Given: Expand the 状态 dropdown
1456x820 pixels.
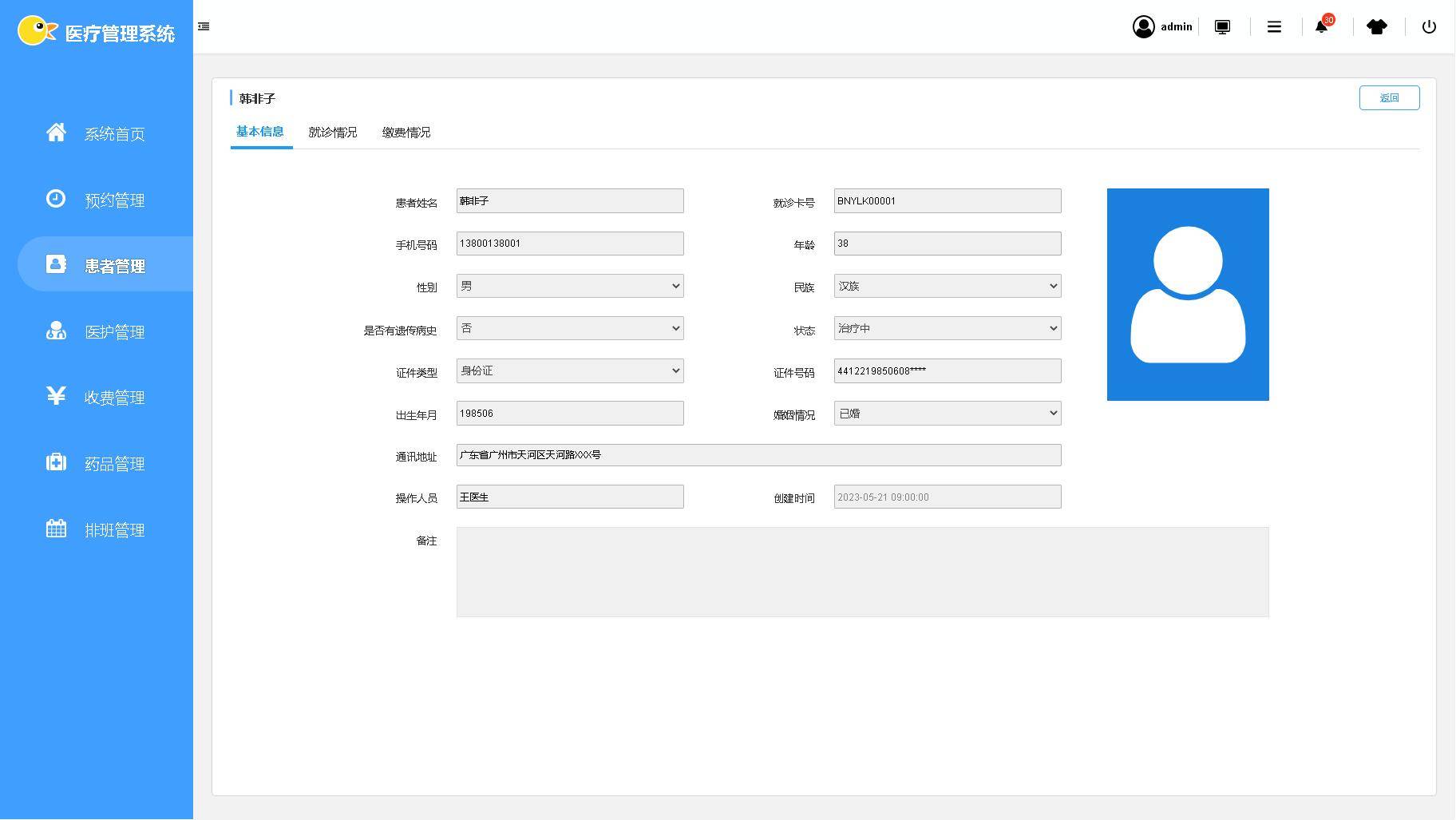Looking at the screenshot, I should click(x=947, y=328).
